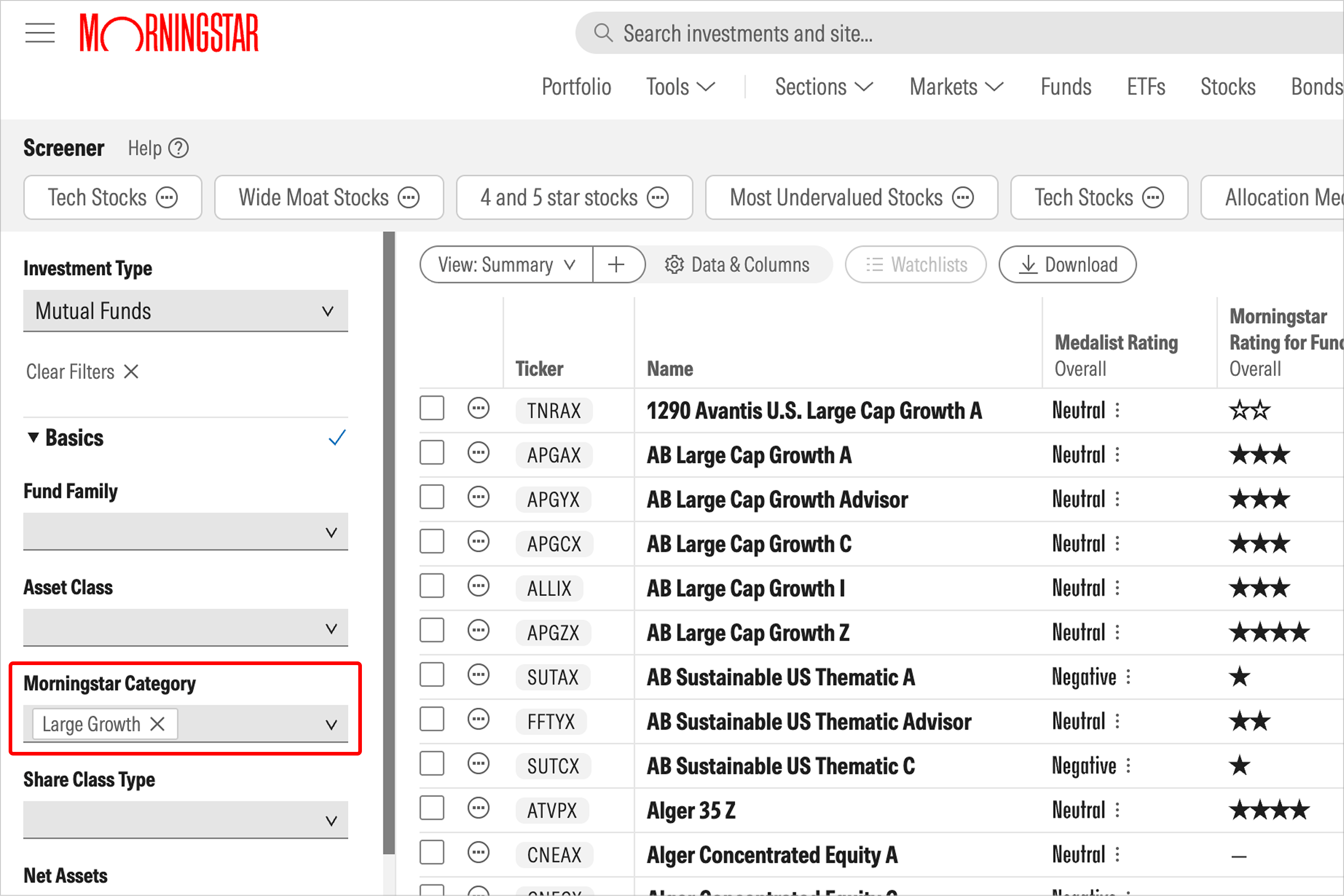Image resolution: width=1344 pixels, height=896 pixels.
Task: Open the hamburger navigation menu
Action: [x=40, y=33]
